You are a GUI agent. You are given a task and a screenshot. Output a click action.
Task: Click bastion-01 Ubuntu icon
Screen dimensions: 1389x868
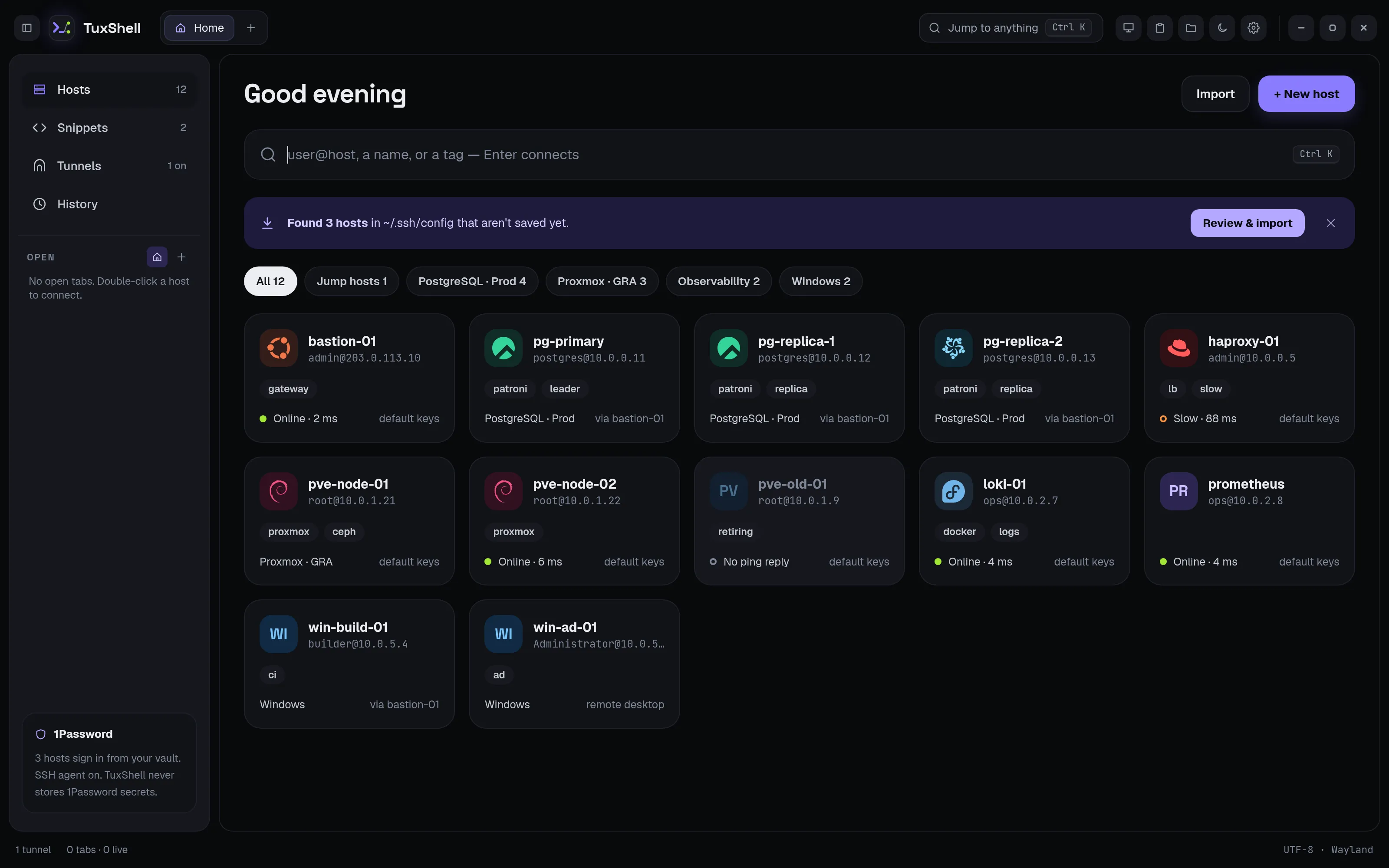(x=278, y=348)
